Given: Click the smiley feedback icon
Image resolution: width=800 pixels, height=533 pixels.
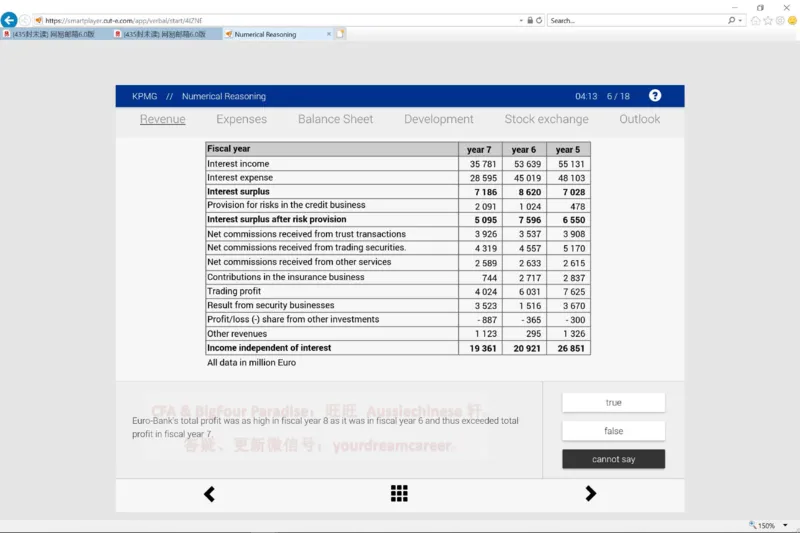Looking at the screenshot, I should click(791, 20).
